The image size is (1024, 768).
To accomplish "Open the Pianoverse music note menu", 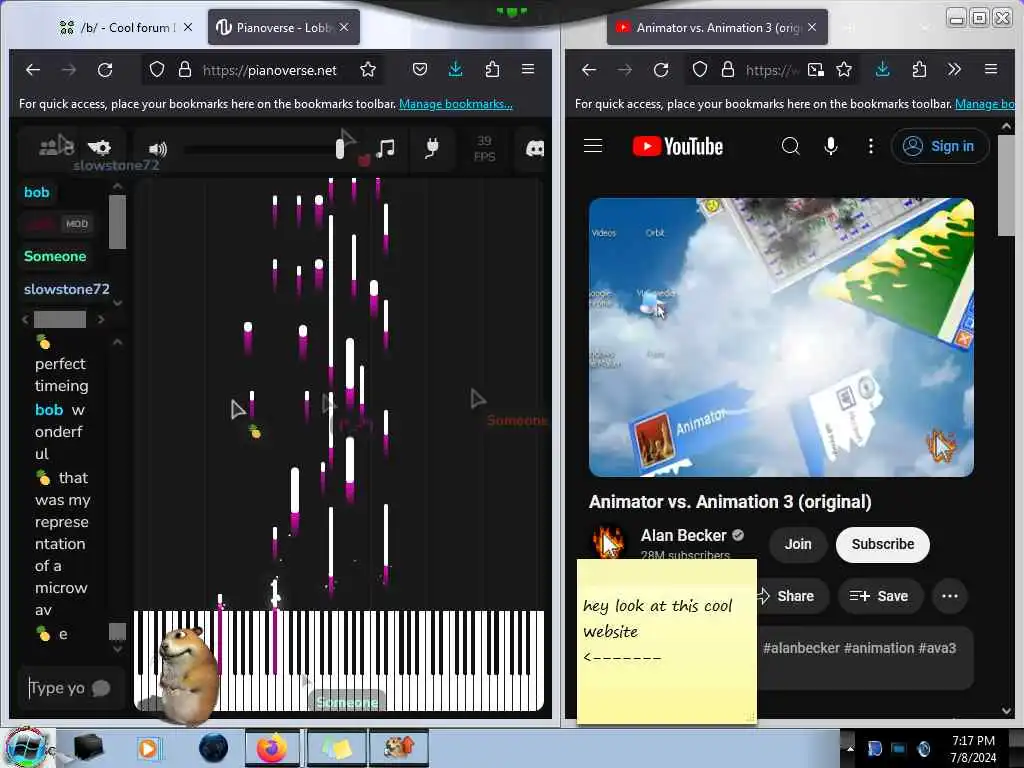I will click(x=385, y=148).
